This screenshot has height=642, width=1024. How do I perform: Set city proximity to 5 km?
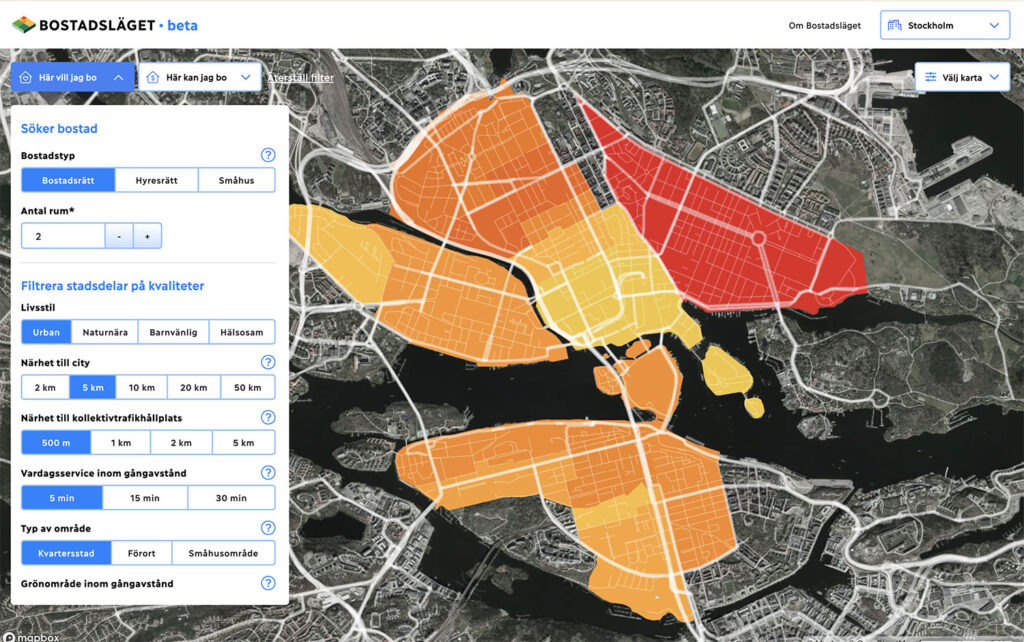[93, 387]
